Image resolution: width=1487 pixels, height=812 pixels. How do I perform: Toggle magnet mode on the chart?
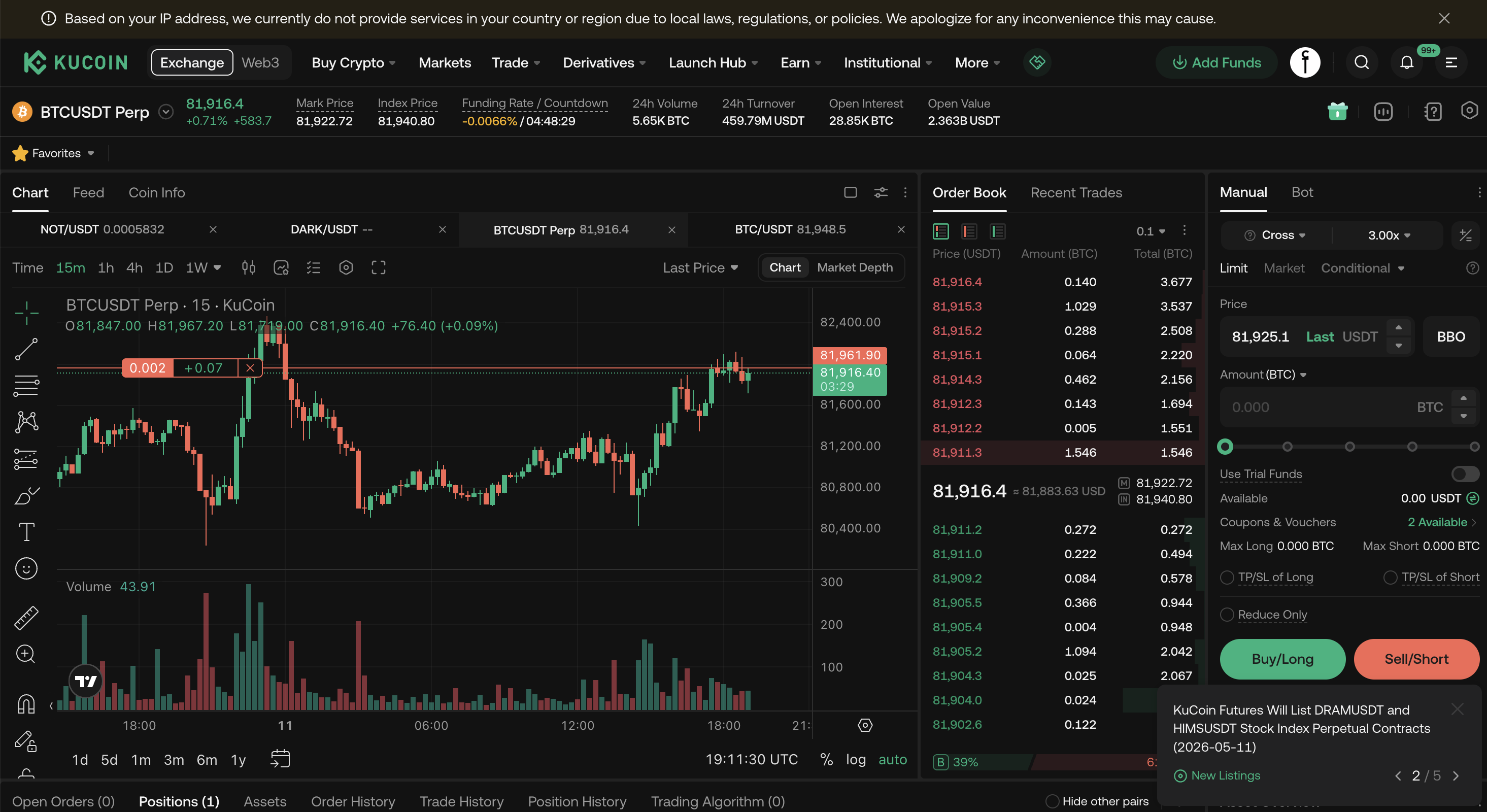click(x=26, y=703)
